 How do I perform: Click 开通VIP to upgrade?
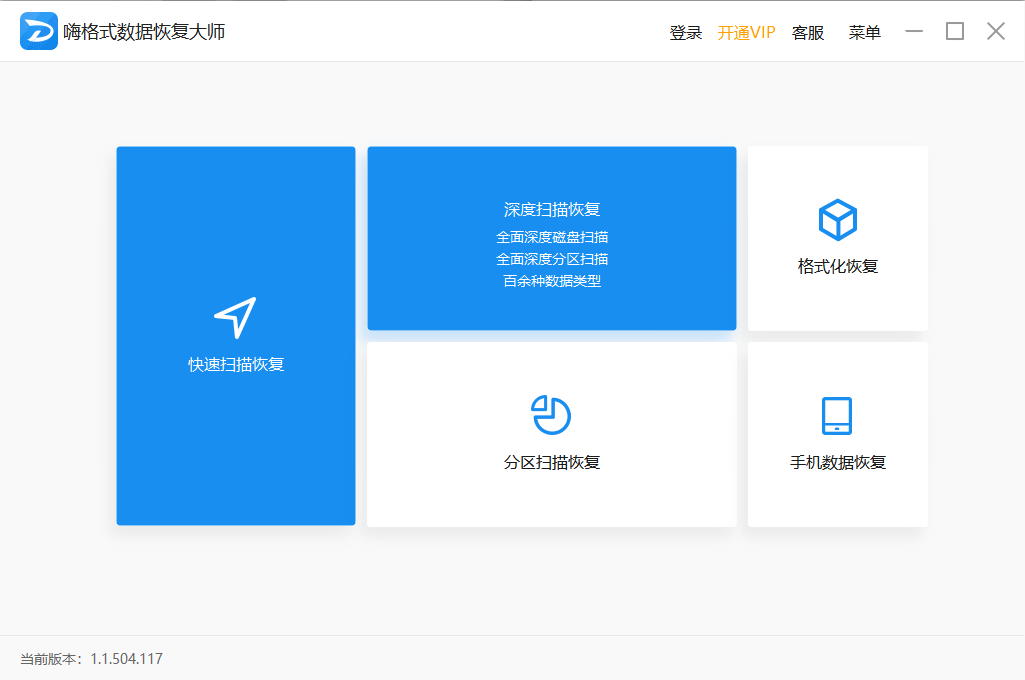point(746,33)
